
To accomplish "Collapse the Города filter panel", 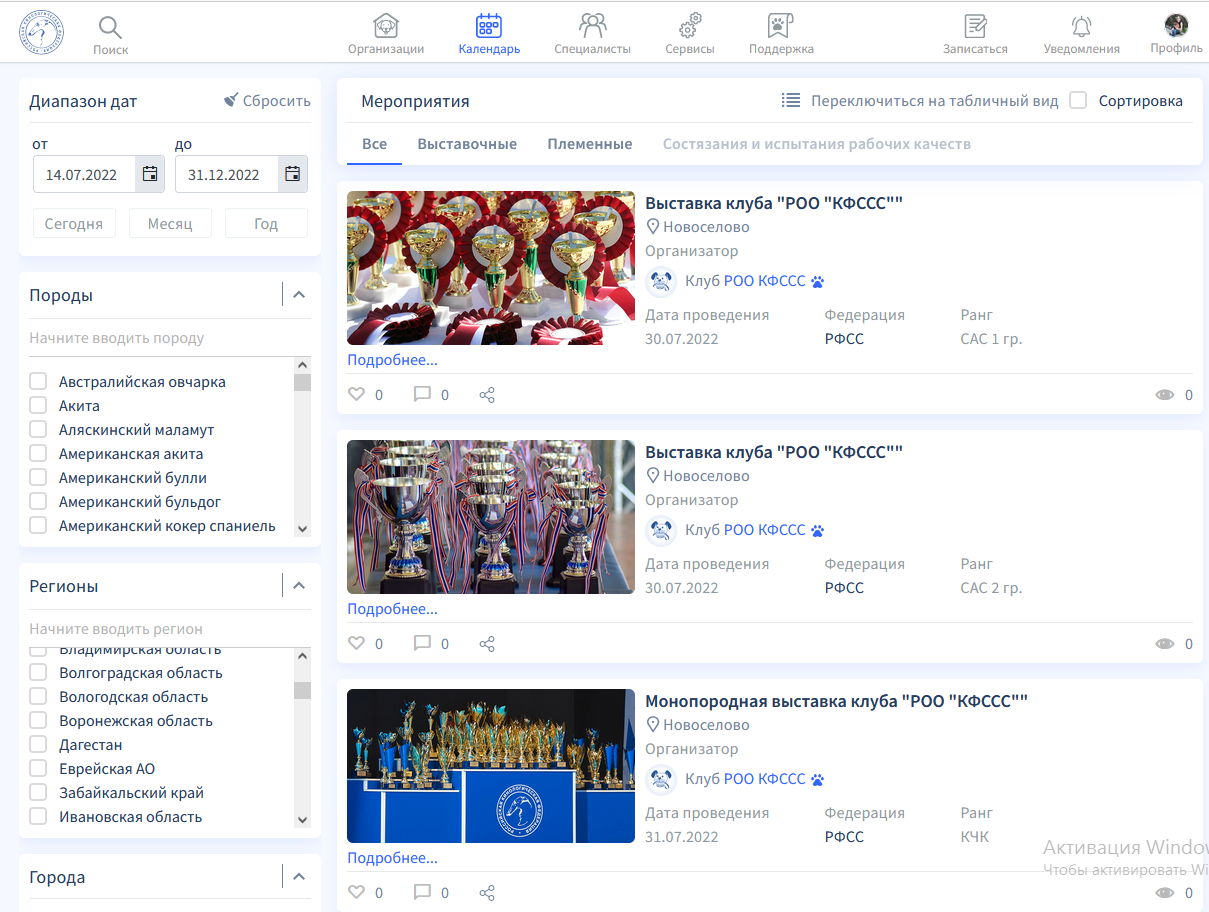I will 298,877.
